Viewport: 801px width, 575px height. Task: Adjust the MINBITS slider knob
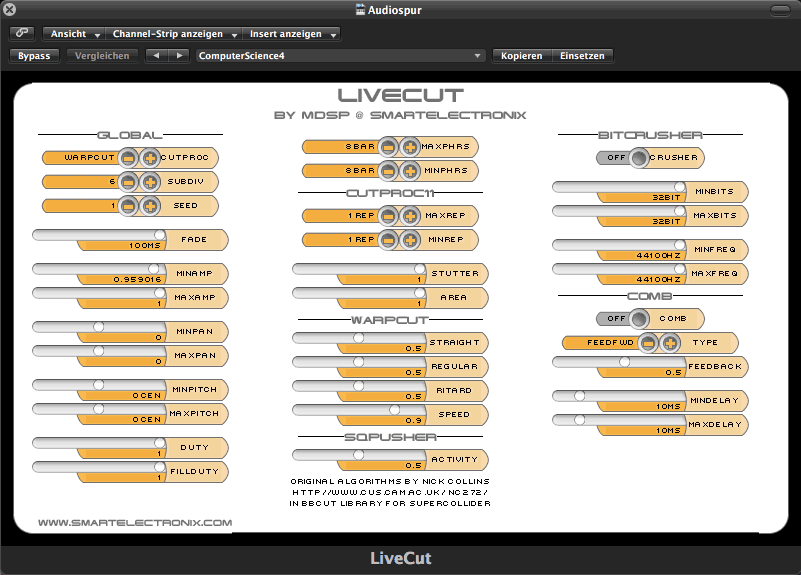coord(680,186)
